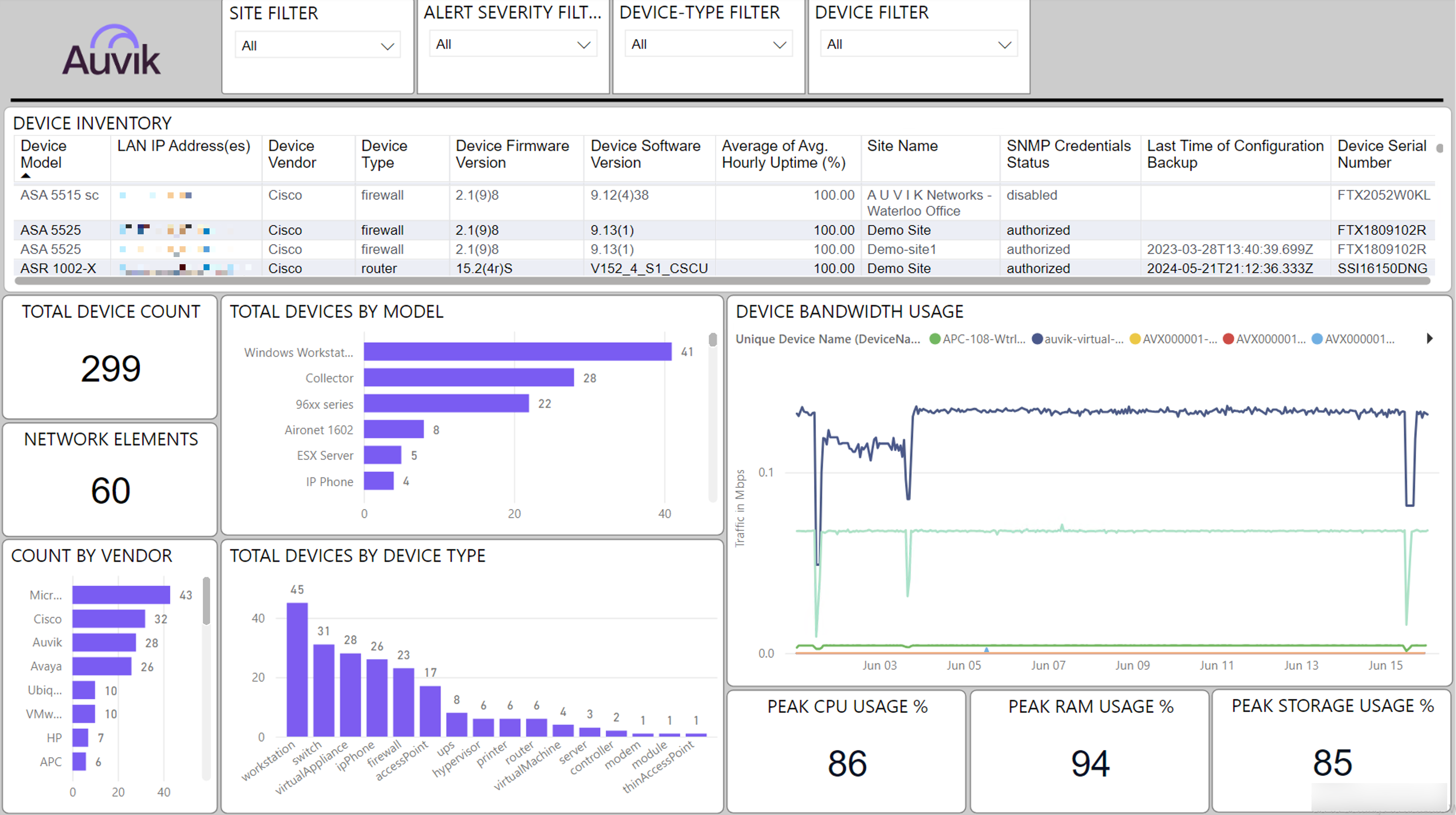Click software version V152_4_S1_CSCU cell
Viewport: 1456px width, 815px height.
point(649,269)
